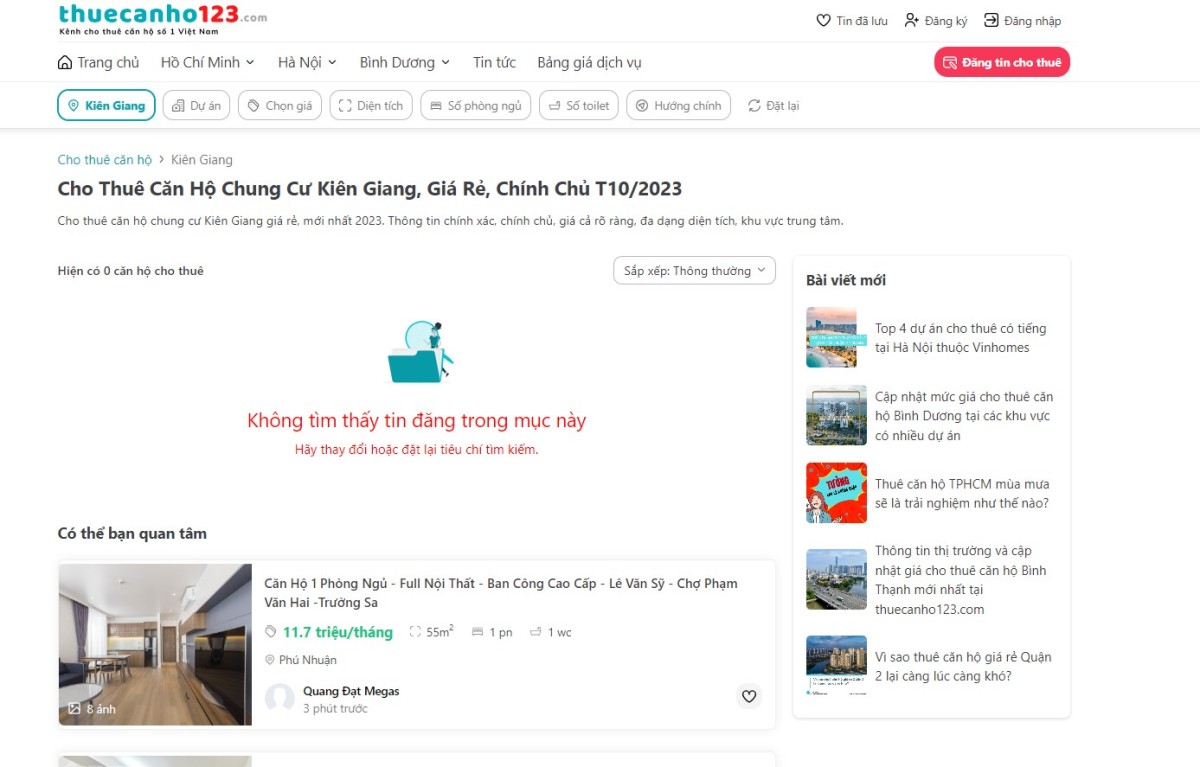Click the image count icon labeled 8 ảnh

[74, 709]
